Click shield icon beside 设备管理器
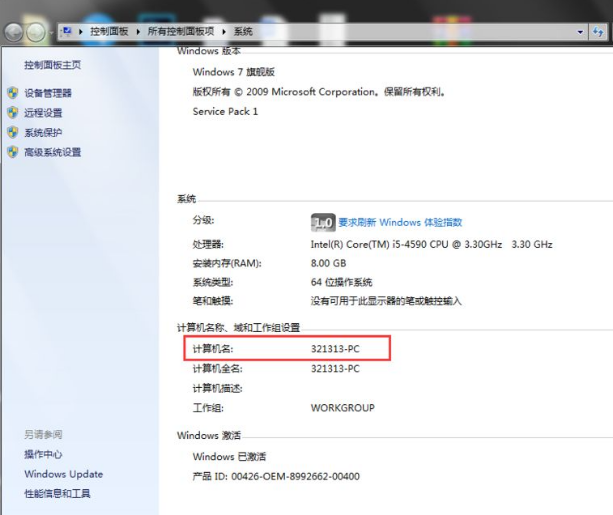 13,93
